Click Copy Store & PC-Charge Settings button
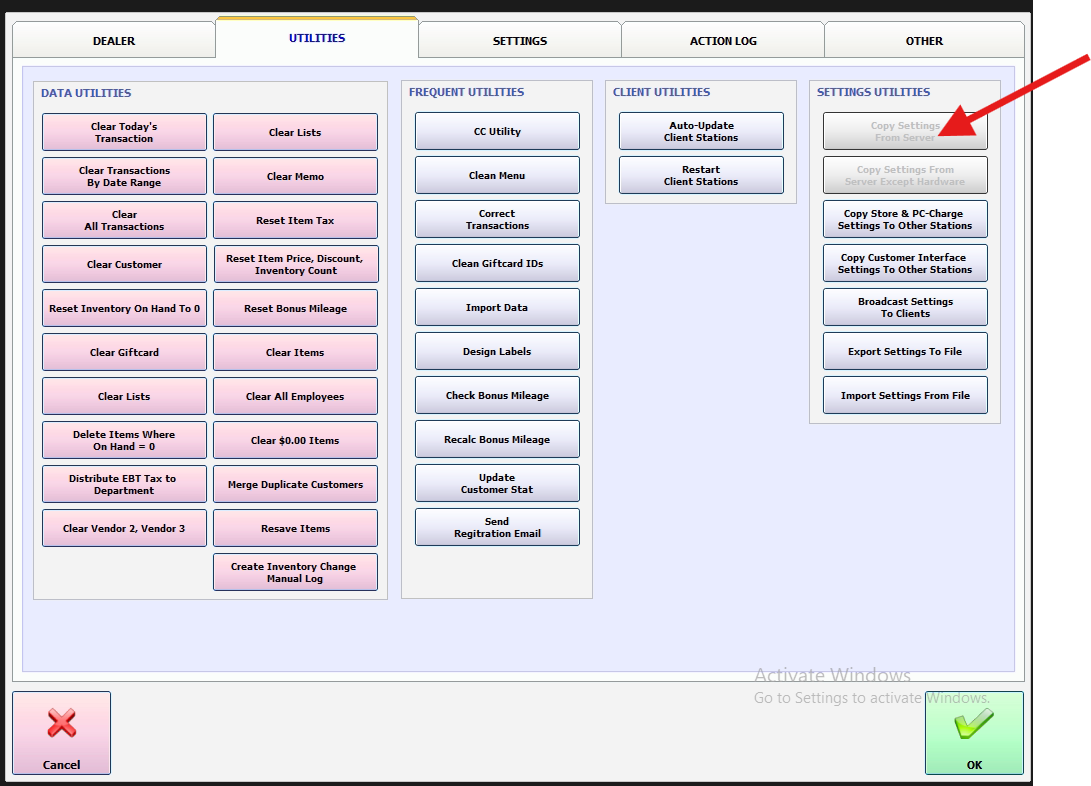The image size is (1091, 786). (905, 219)
